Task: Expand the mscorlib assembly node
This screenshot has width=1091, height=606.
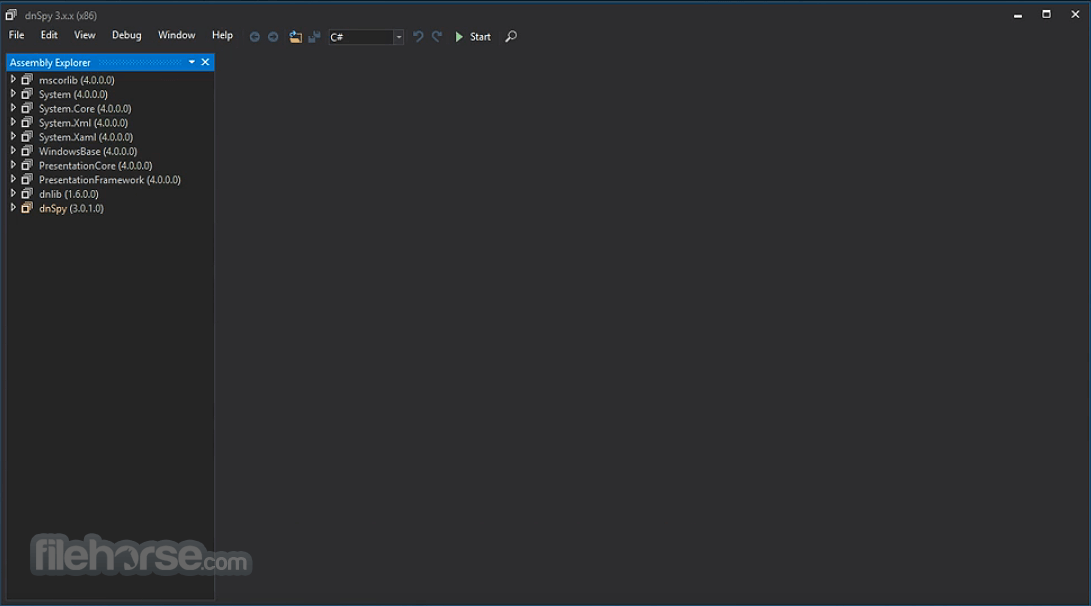Action: coord(13,79)
